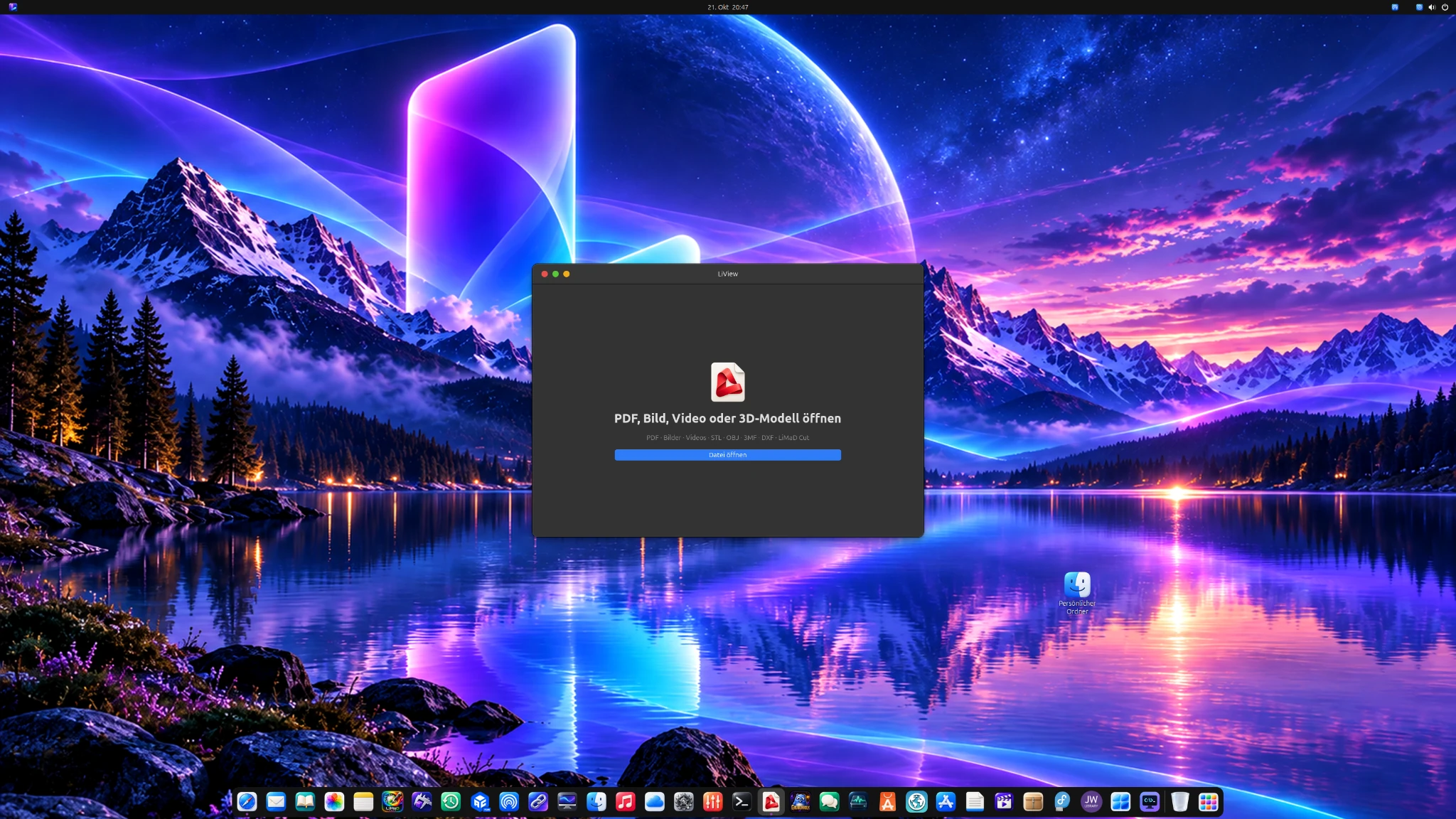The height and width of the screenshot is (819, 1456).
Task: Launch the LiMaD paint app in the dock
Action: (x=392, y=802)
